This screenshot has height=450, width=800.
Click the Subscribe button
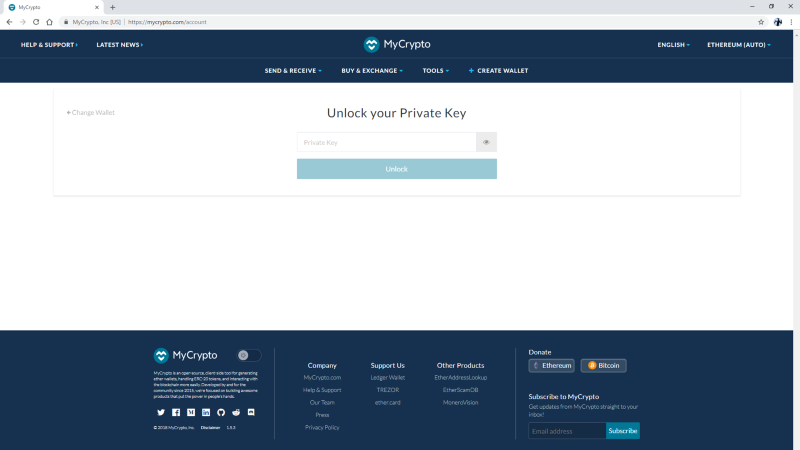point(622,431)
